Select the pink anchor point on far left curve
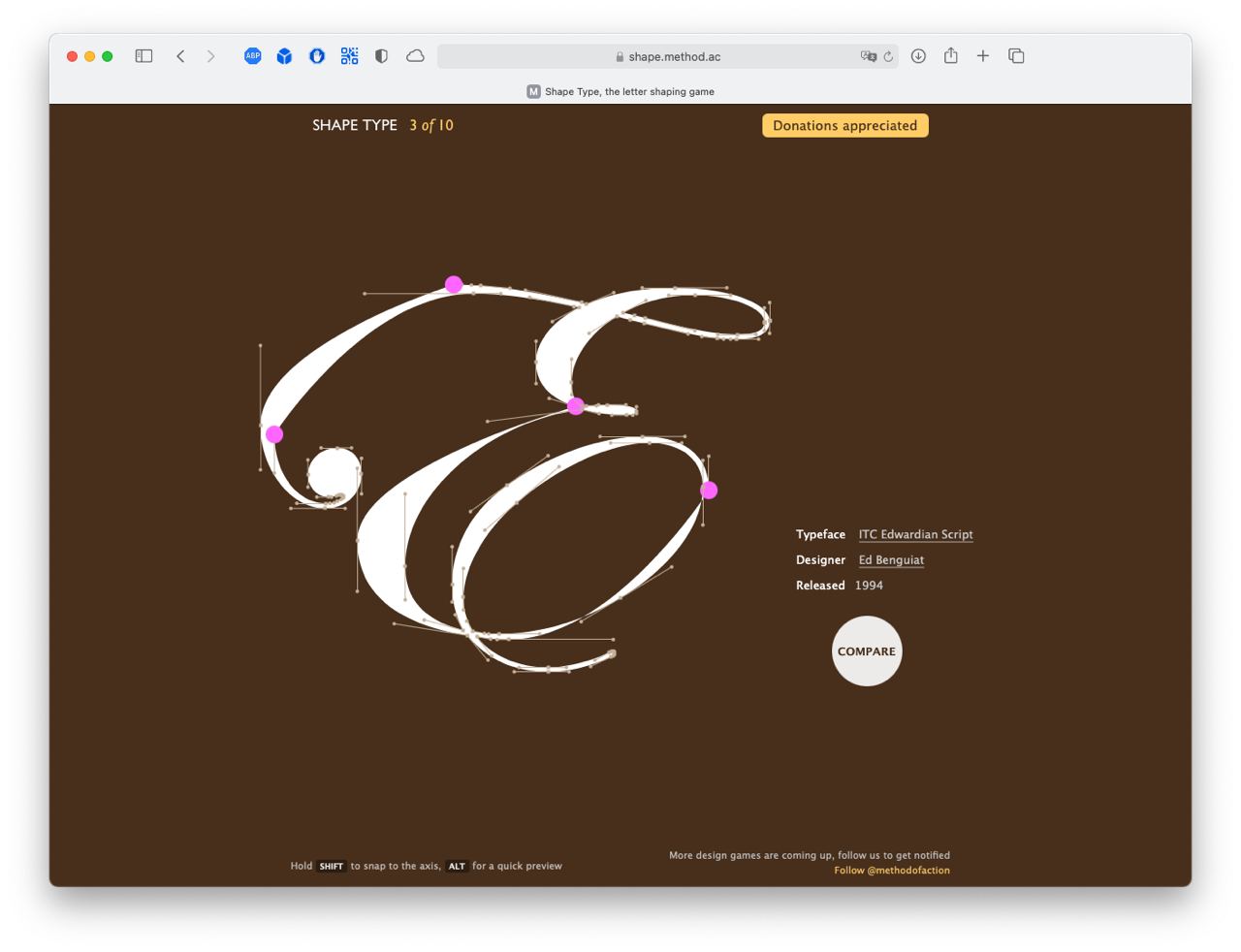Viewport: 1241px width, 952px height. pos(274,434)
